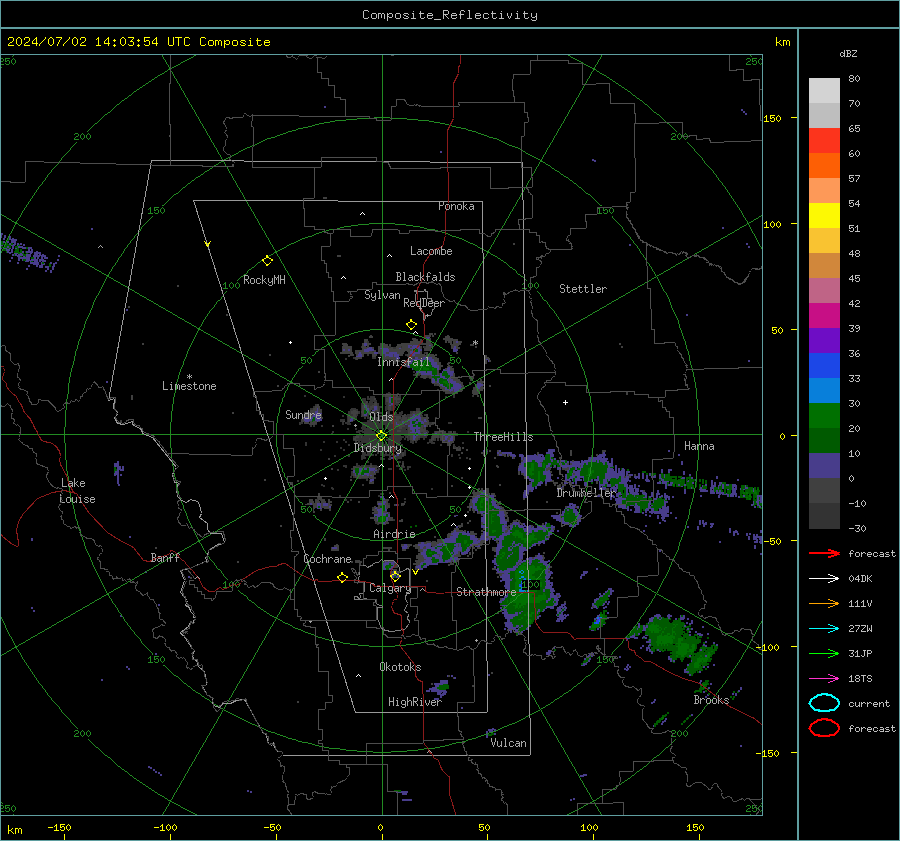Click the Drumheller label on map
This screenshot has width=900, height=841.
(586, 493)
